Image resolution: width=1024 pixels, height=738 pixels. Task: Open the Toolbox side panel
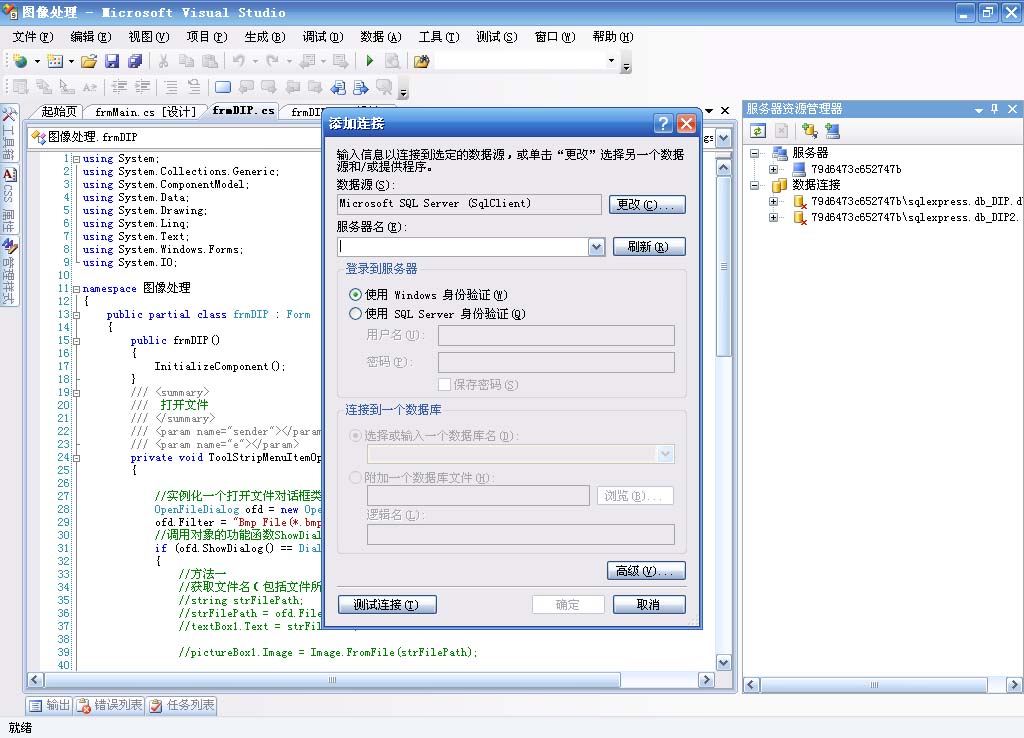tap(8, 133)
